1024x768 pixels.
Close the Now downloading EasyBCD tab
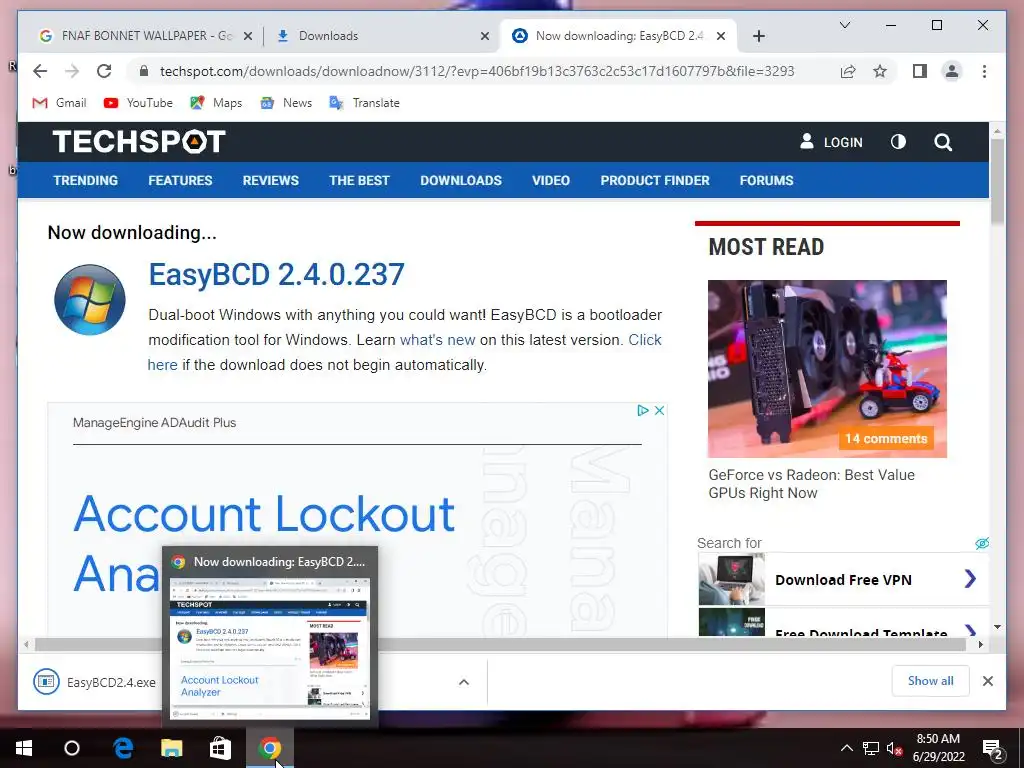pos(721,36)
